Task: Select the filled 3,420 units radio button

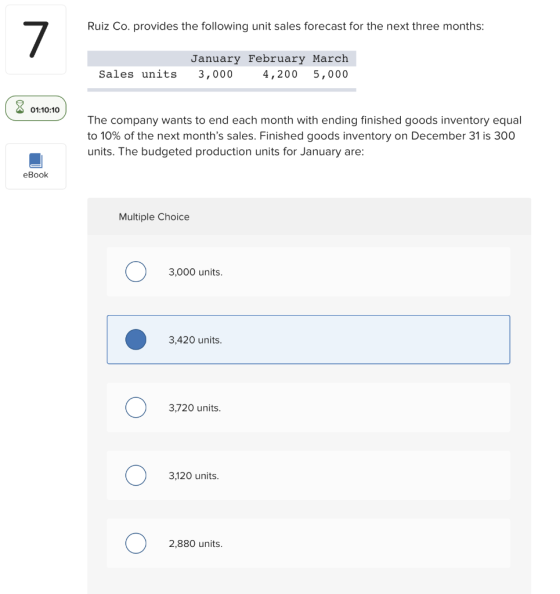Action: click(136, 339)
